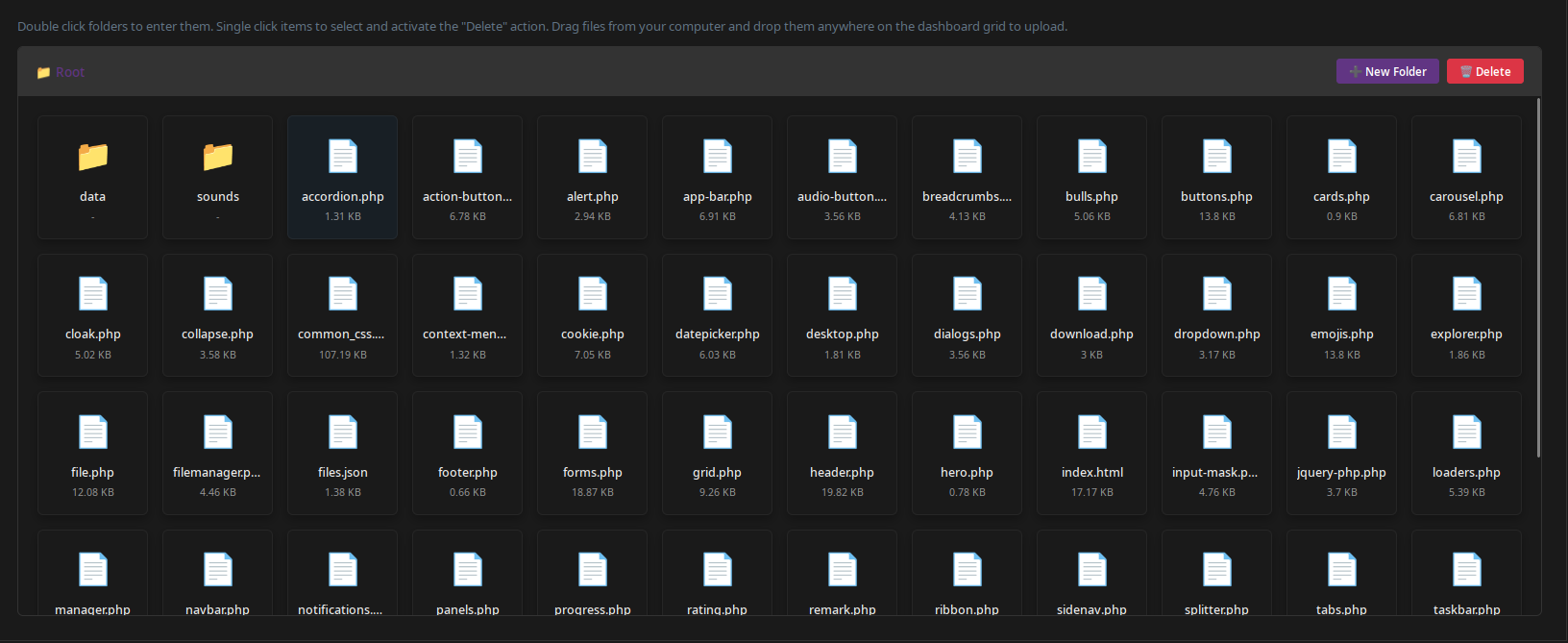Select the index.html file icon

[x=1092, y=433]
